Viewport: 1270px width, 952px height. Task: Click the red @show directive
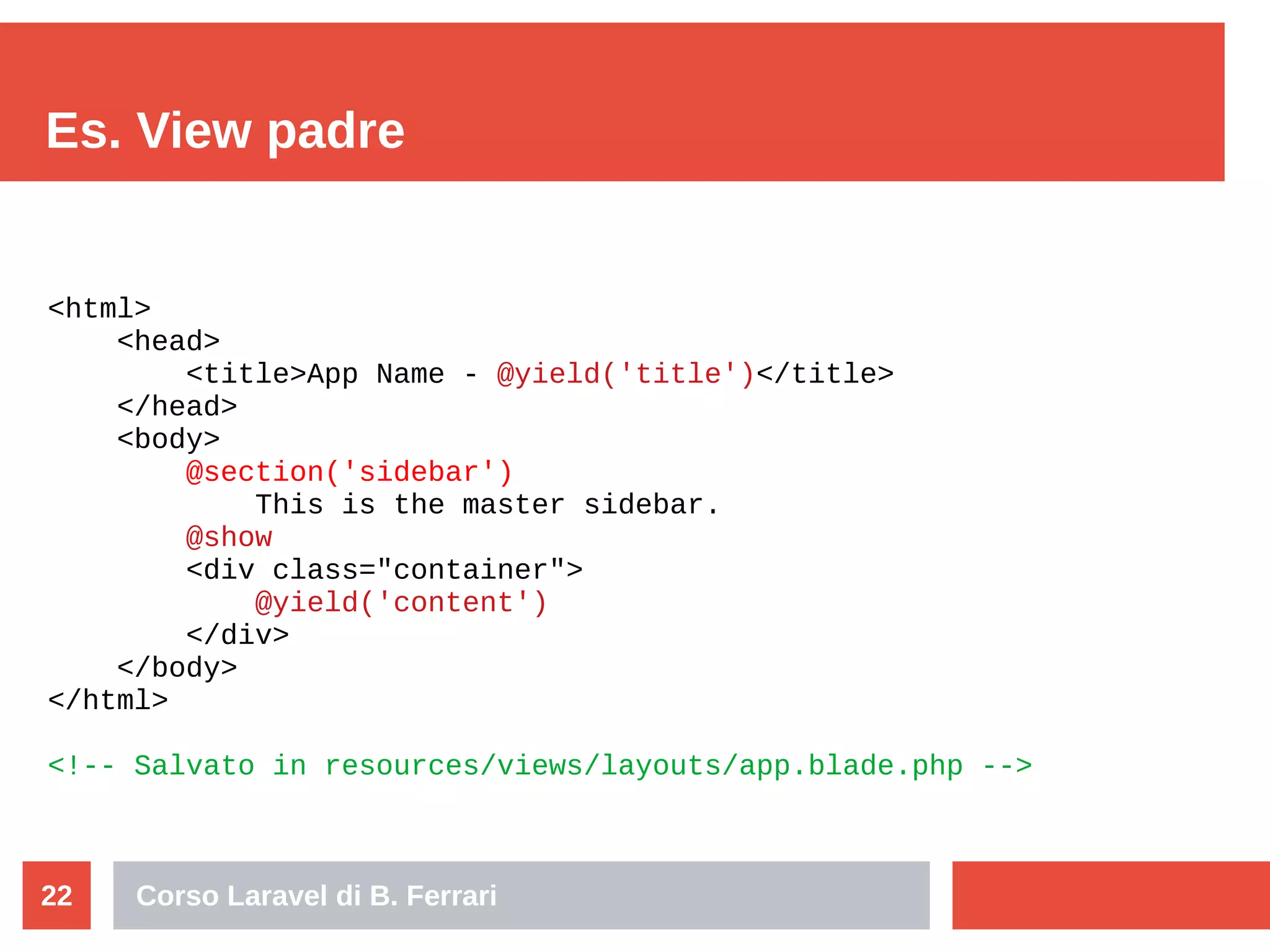tap(229, 537)
